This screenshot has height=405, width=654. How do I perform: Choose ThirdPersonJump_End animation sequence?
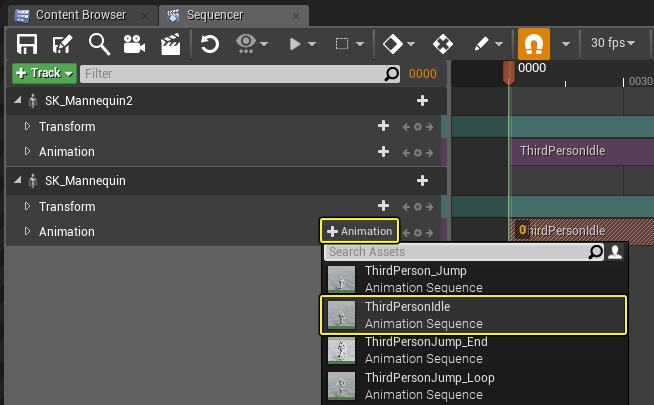click(x=475, y=350)
